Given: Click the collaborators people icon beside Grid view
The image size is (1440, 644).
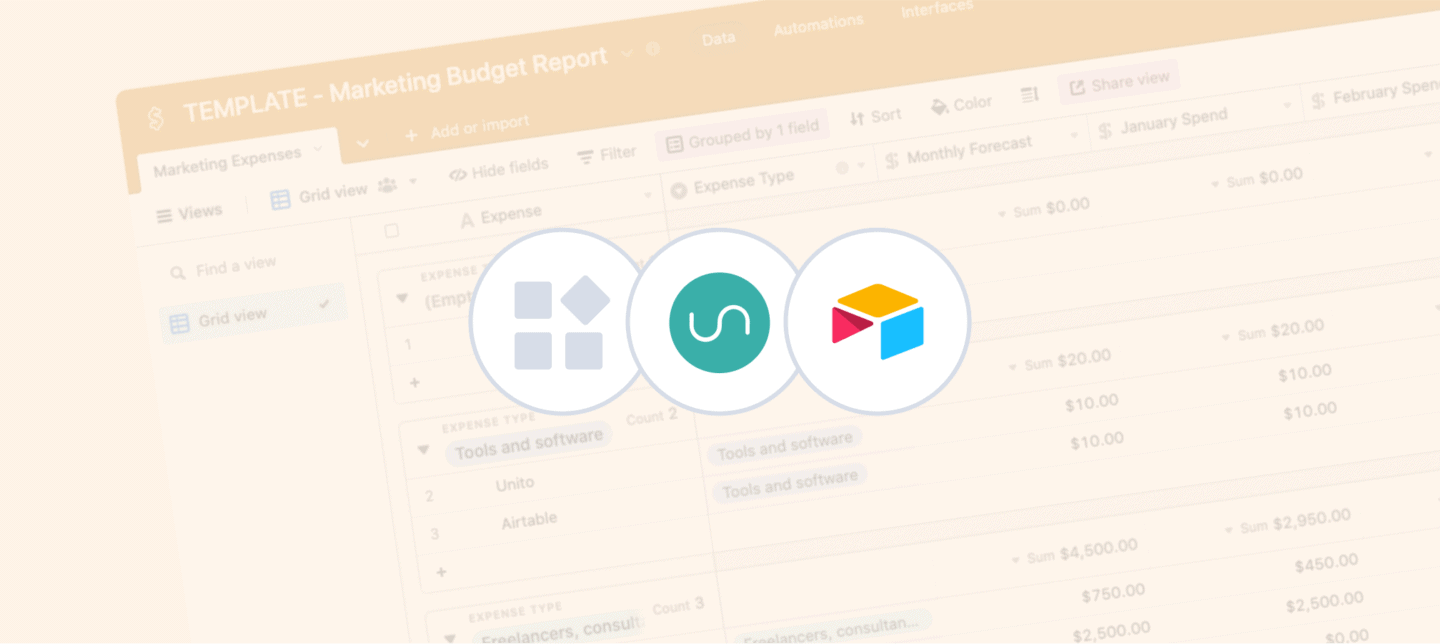Looking at the screenshot, I should click(386, 186).
